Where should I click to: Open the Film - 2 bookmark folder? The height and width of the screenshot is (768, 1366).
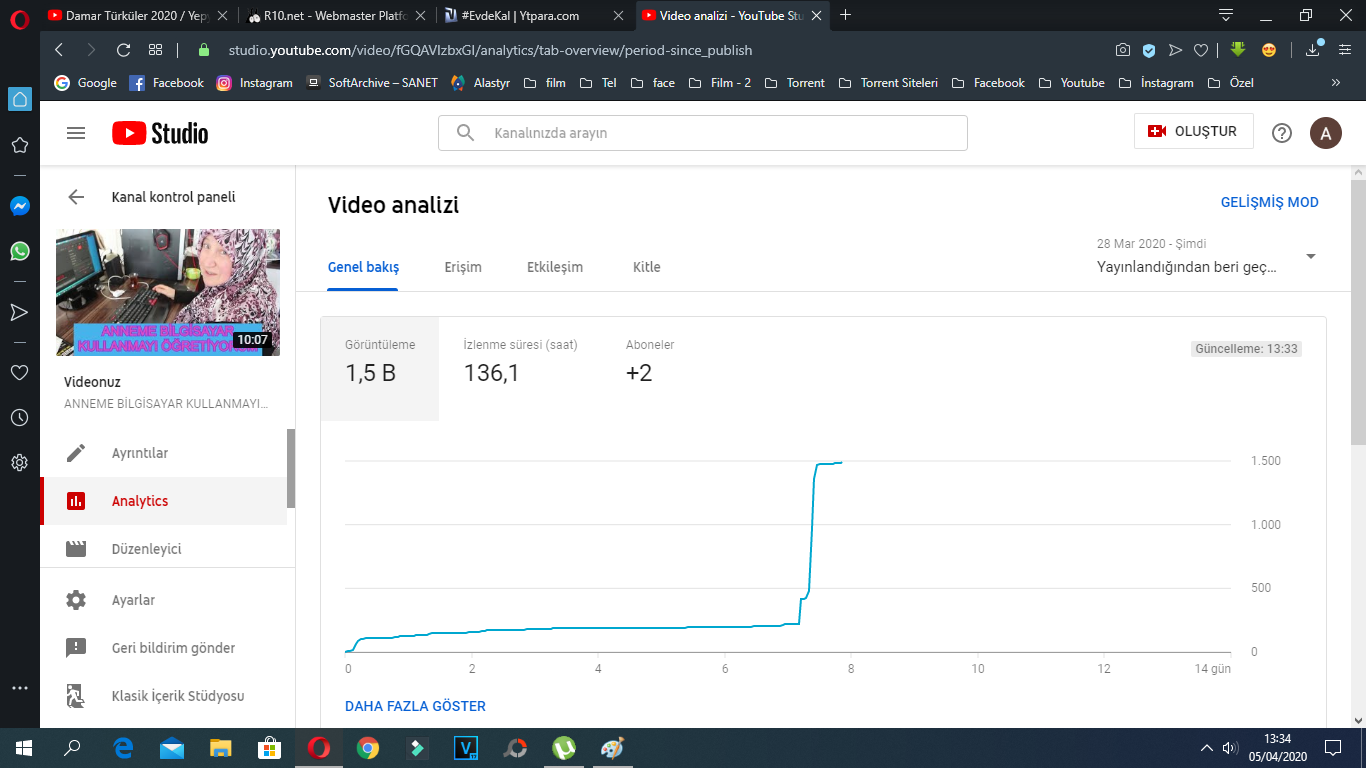point(719,83)
